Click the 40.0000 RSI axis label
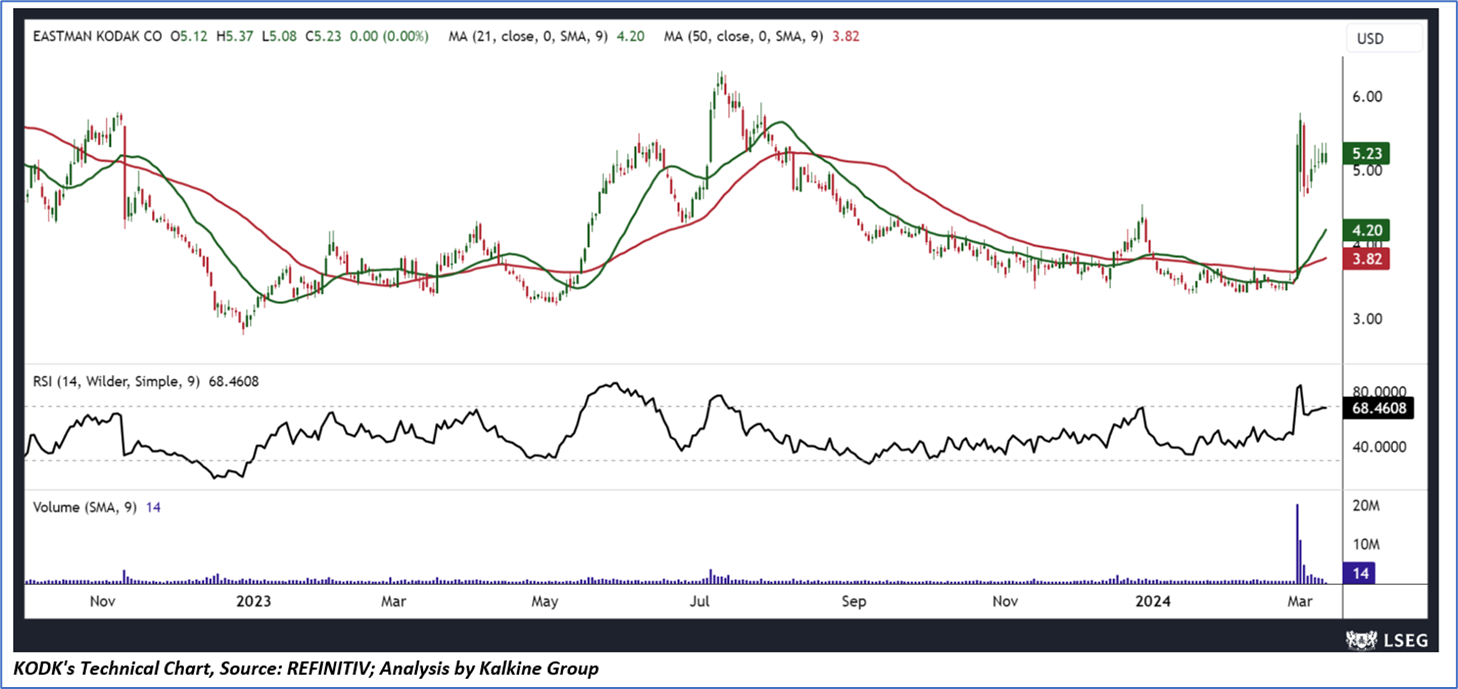Image resolution: width=1458 pixels, height=689 pixels. click(x=1380, y=447)
